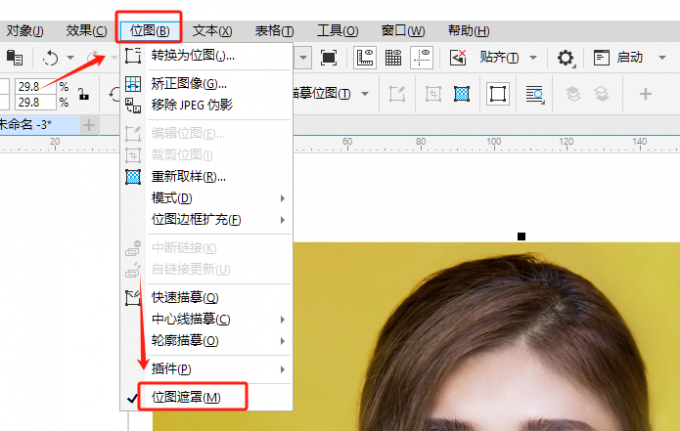Click the paste clipboard icon

(15, 57)
